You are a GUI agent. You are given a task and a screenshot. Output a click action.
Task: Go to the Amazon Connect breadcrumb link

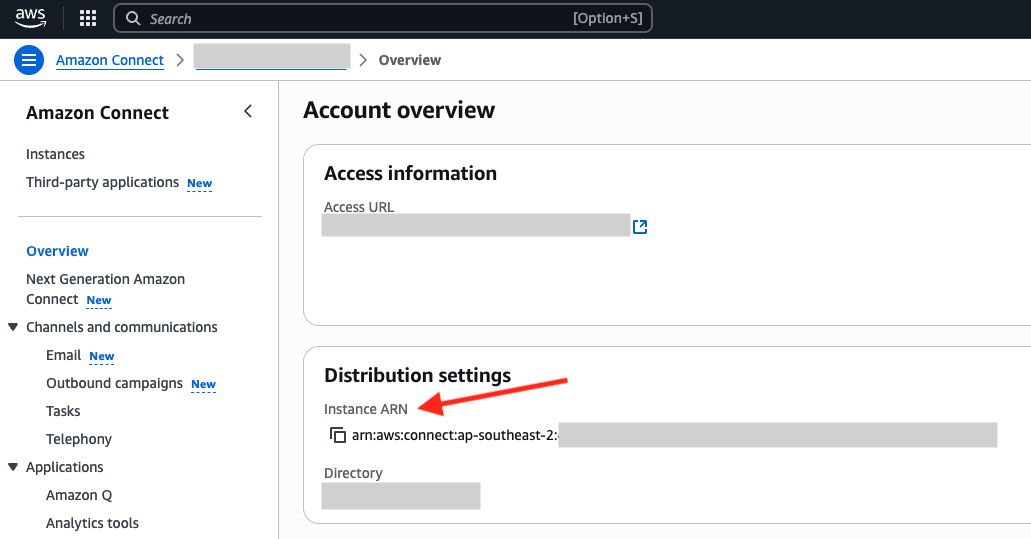110,60
